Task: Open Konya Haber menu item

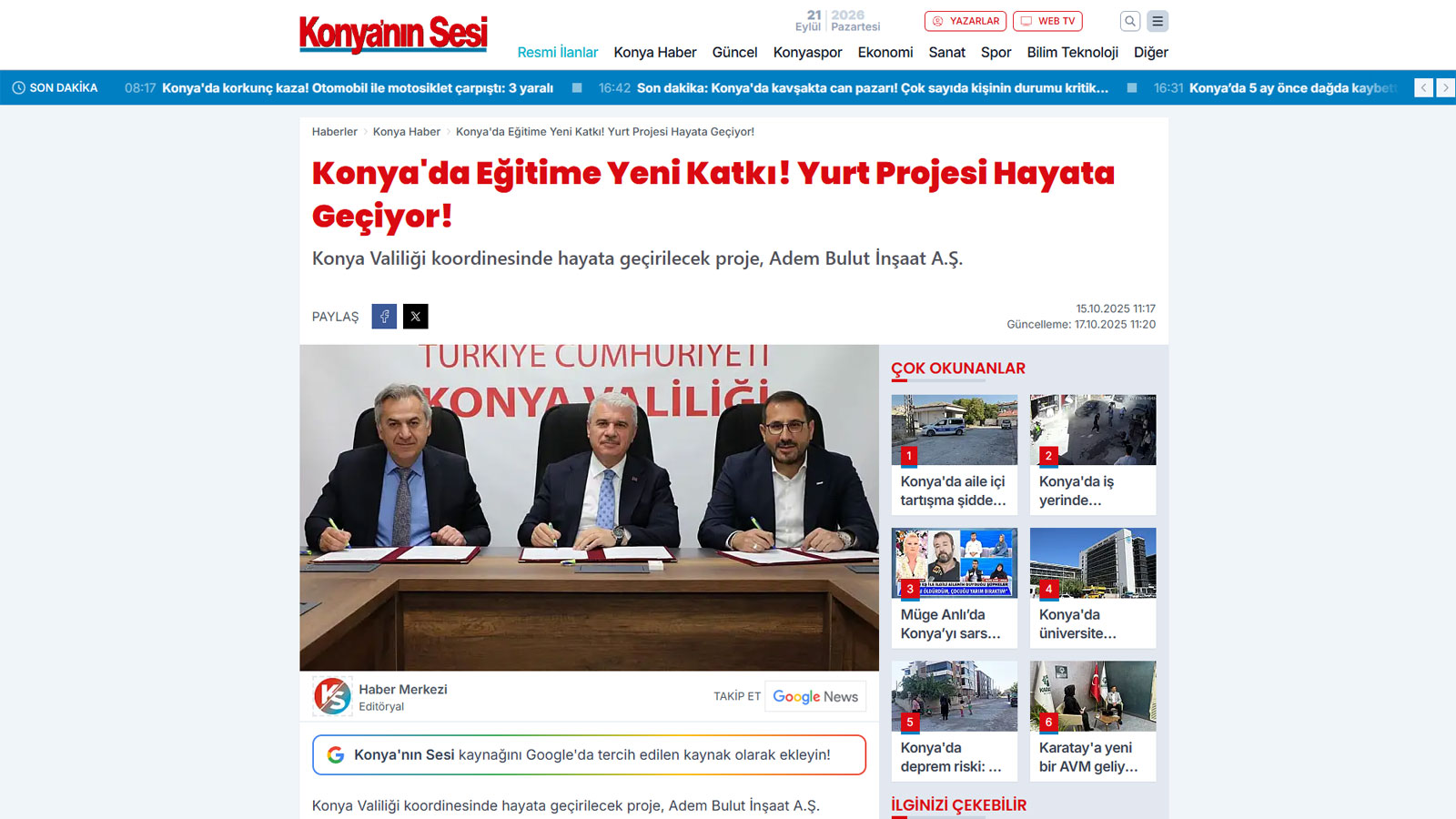Action: click(x=655, y=52)
